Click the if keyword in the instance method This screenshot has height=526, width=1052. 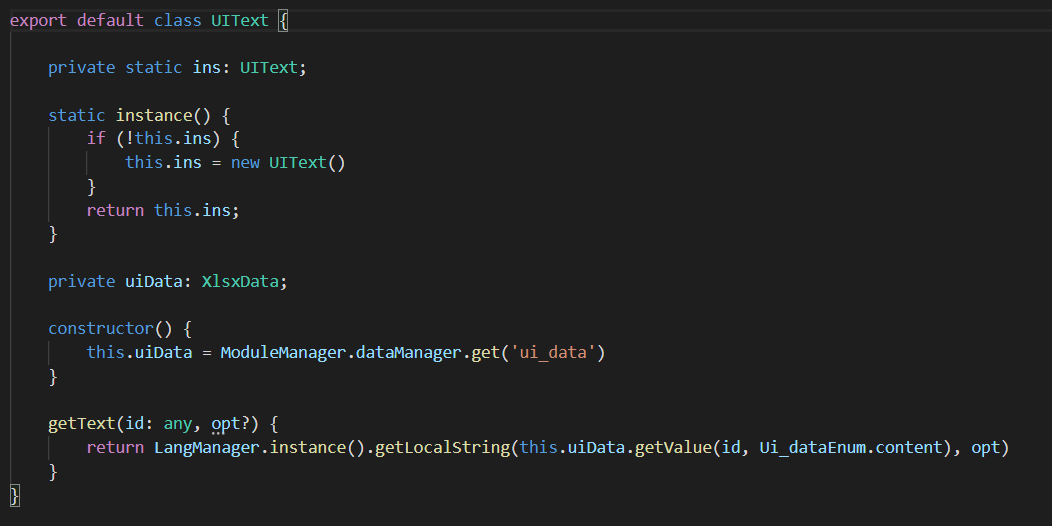pyautogui.click(x=96, y=138)
